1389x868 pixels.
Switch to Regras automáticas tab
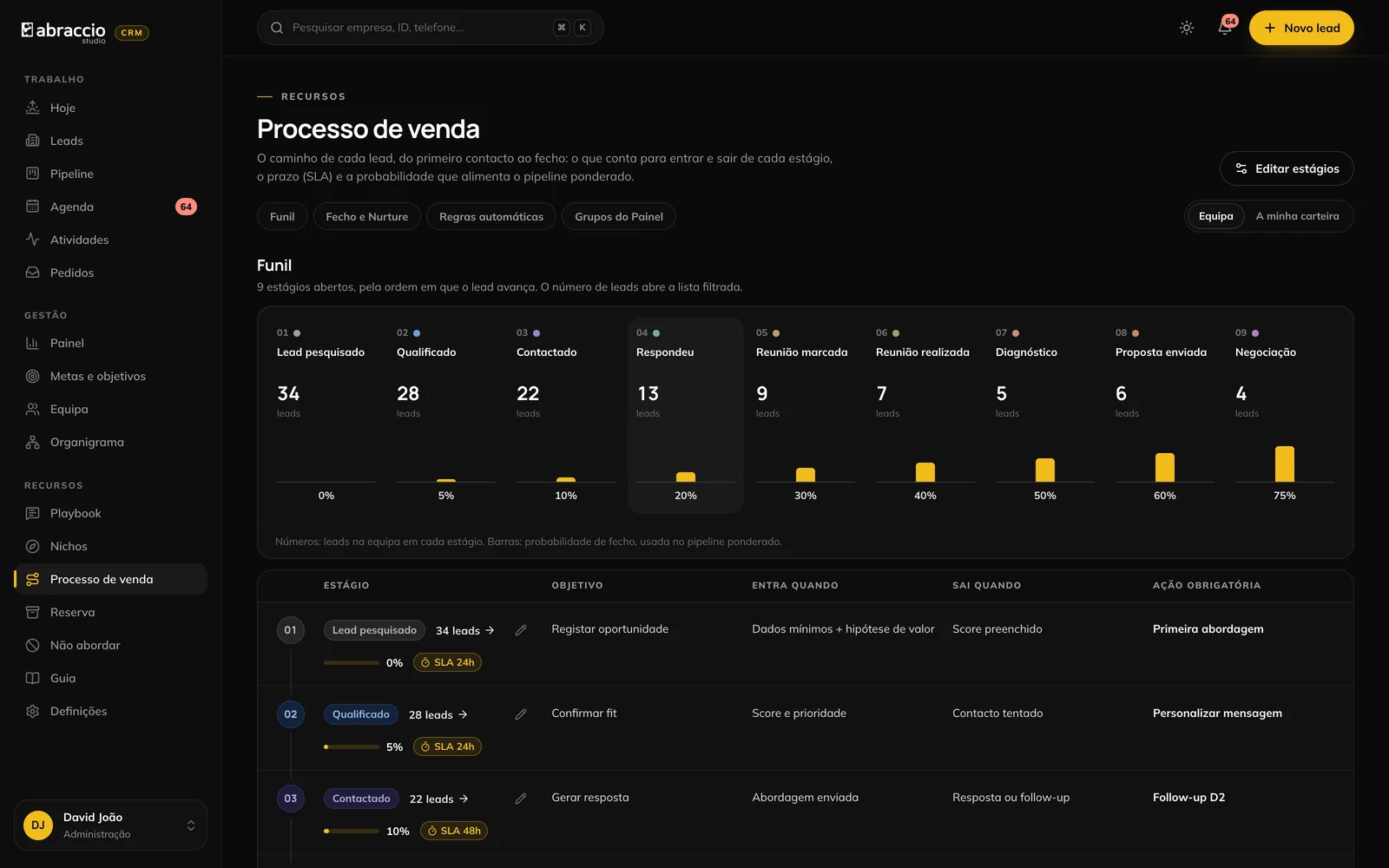pos(491,216)
